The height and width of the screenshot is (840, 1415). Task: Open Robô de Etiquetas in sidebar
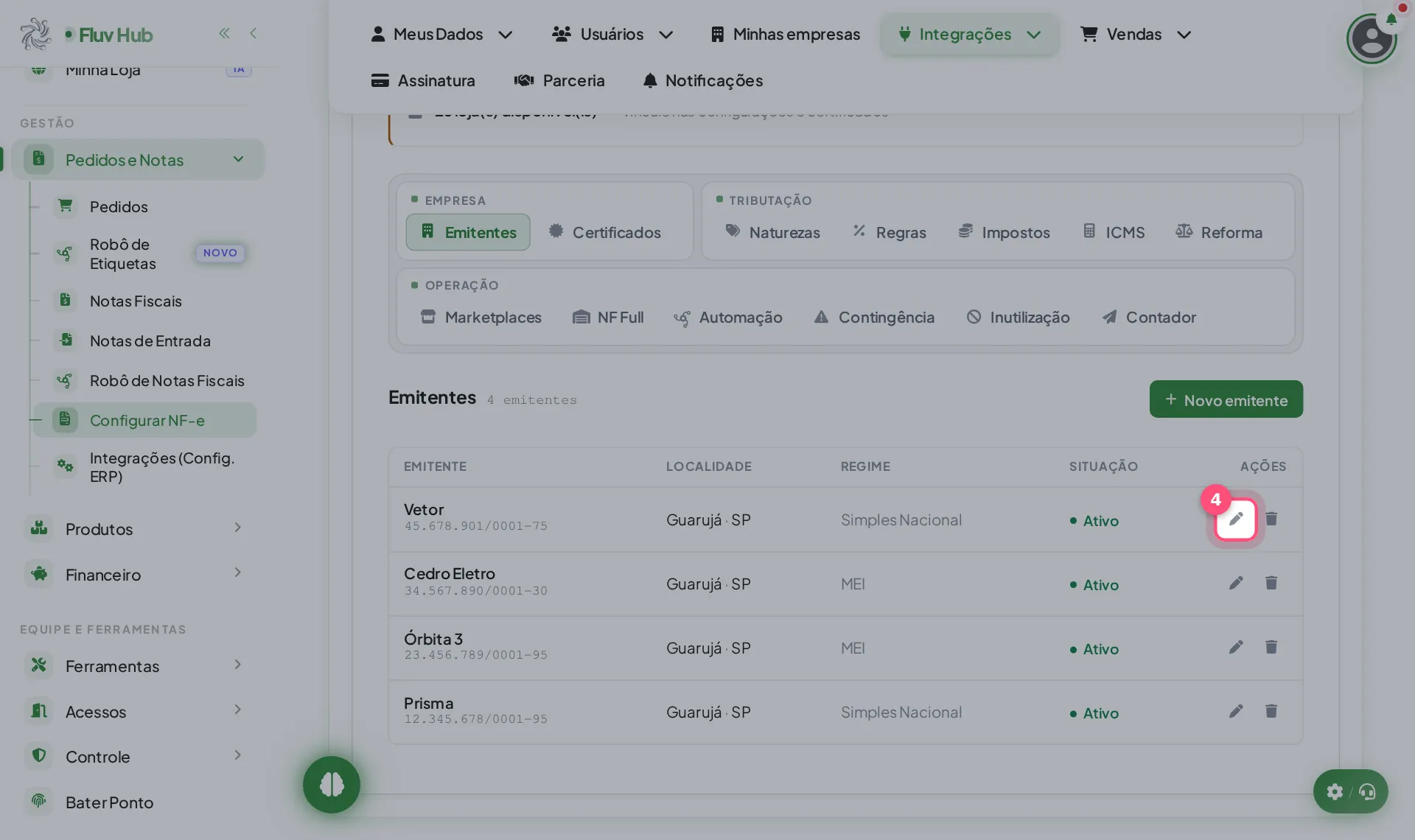pyautogui.click(x=144, y=253)
